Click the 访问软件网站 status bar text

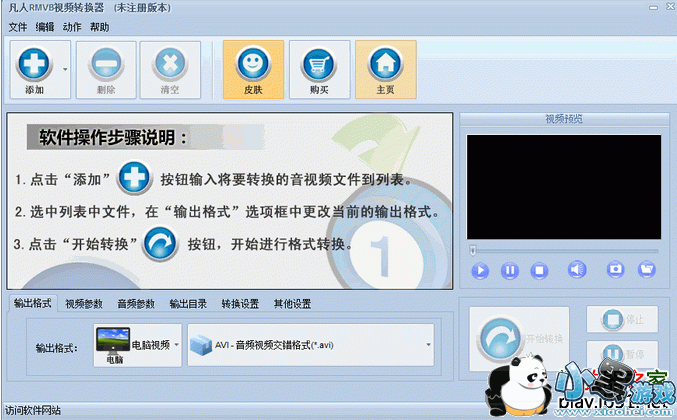tap(33, 410)
